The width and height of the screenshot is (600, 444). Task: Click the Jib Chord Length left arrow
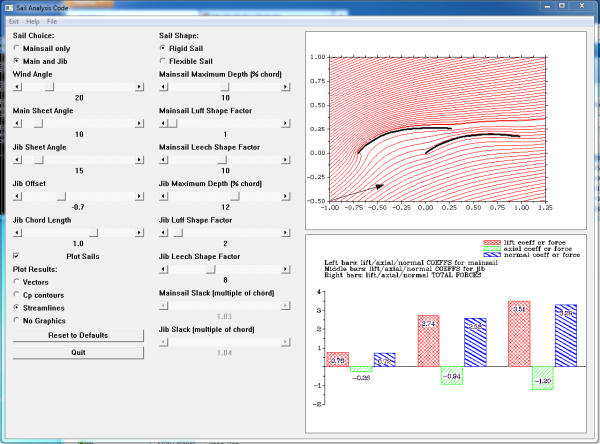(x=16, y=232)
